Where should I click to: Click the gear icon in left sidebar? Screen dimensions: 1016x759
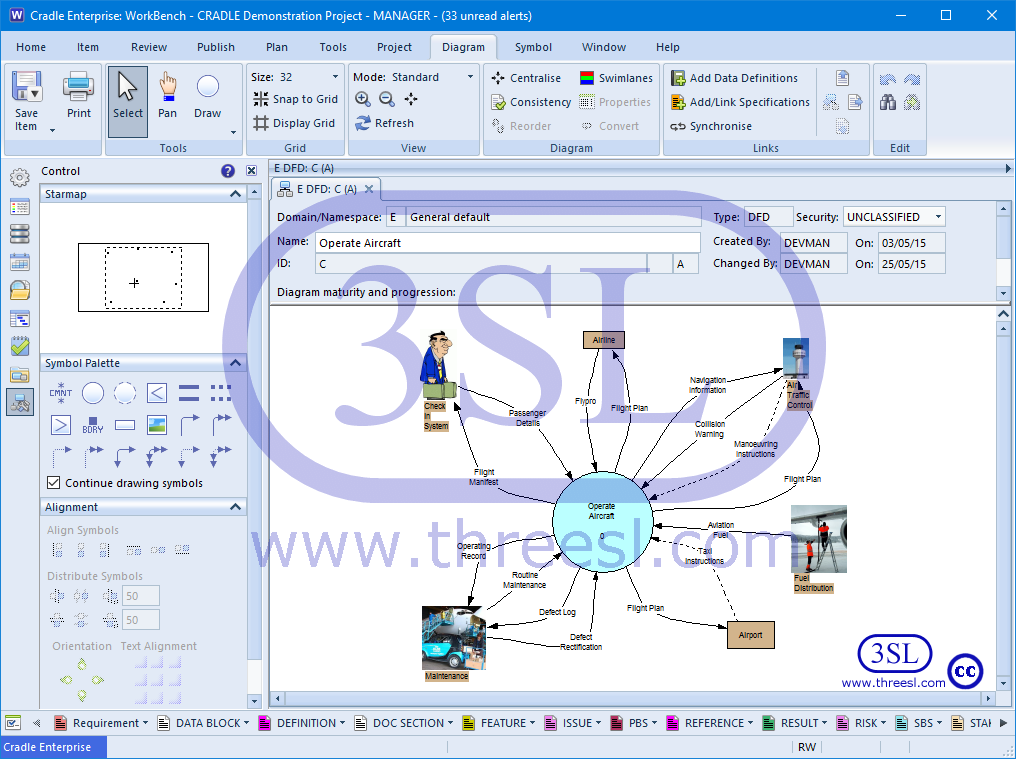click(20, 178)
